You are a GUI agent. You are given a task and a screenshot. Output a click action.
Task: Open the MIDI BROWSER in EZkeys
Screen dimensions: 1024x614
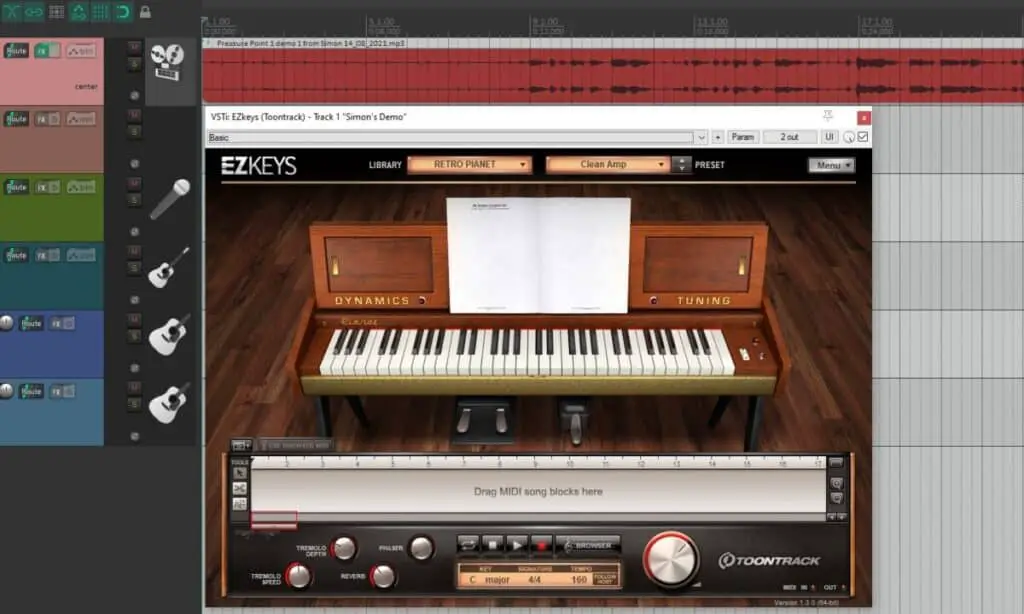(x=588, y=544)
